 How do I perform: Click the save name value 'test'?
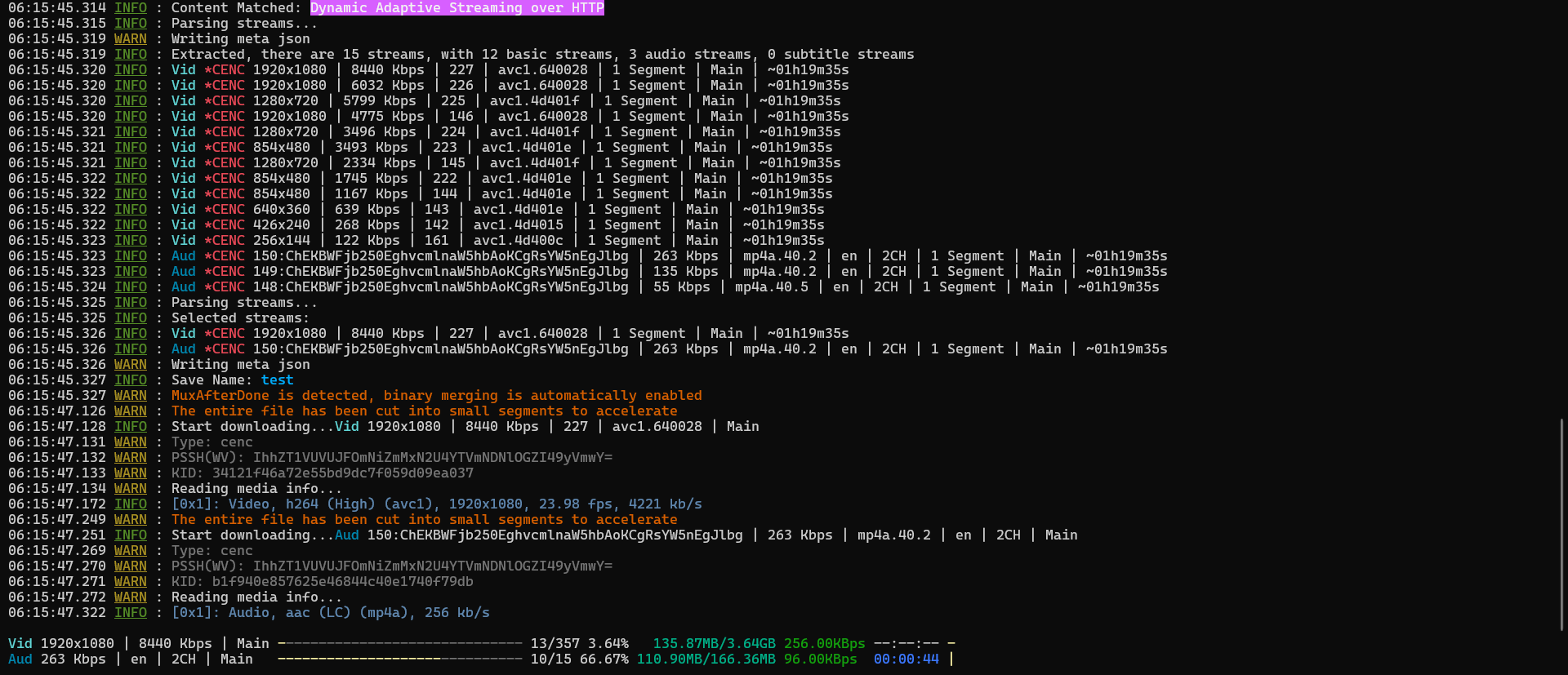click(x=278, y=380)
